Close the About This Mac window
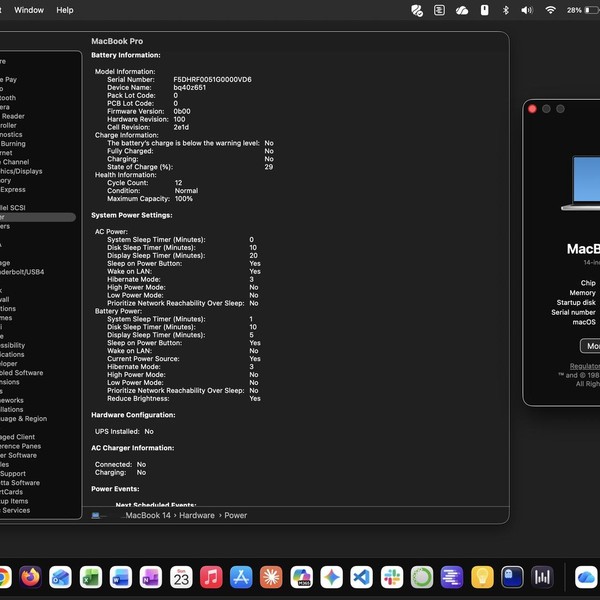Screen dimensions: 600x600 coord(532,109)
